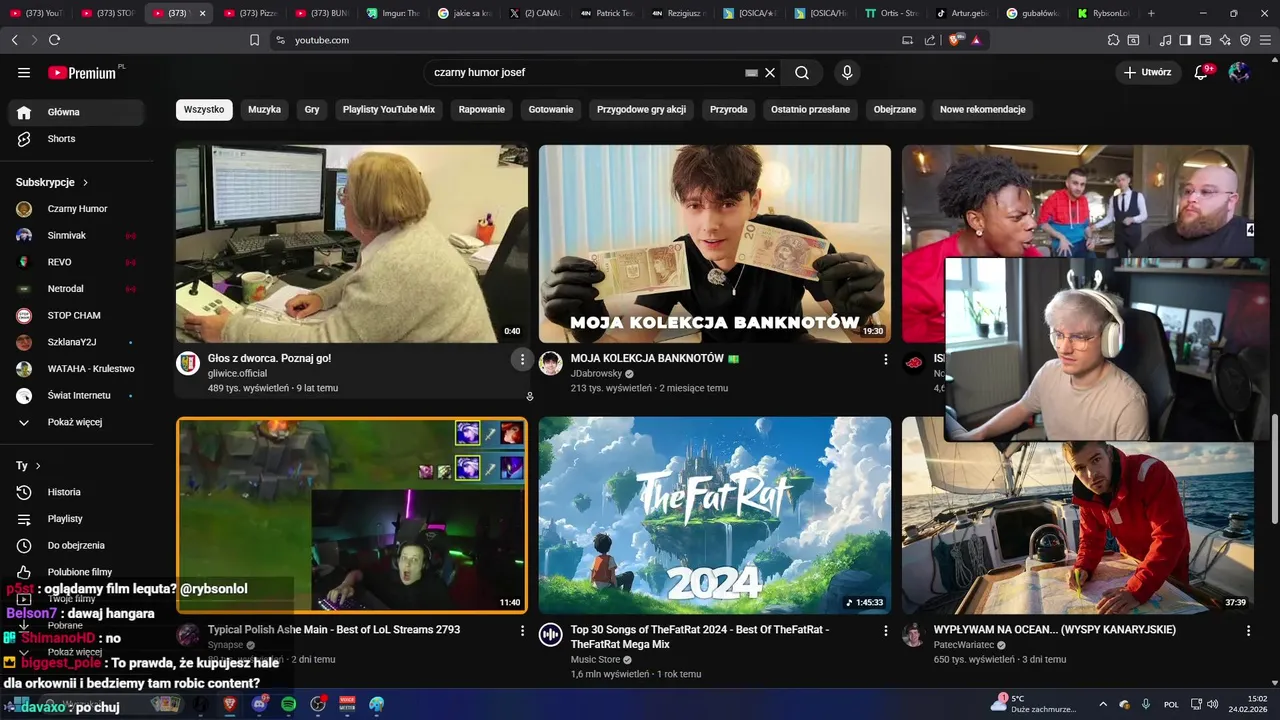Open Świat Internetu subscription channel
Viewport: 1280px width, 720px height.
(78, 395)
